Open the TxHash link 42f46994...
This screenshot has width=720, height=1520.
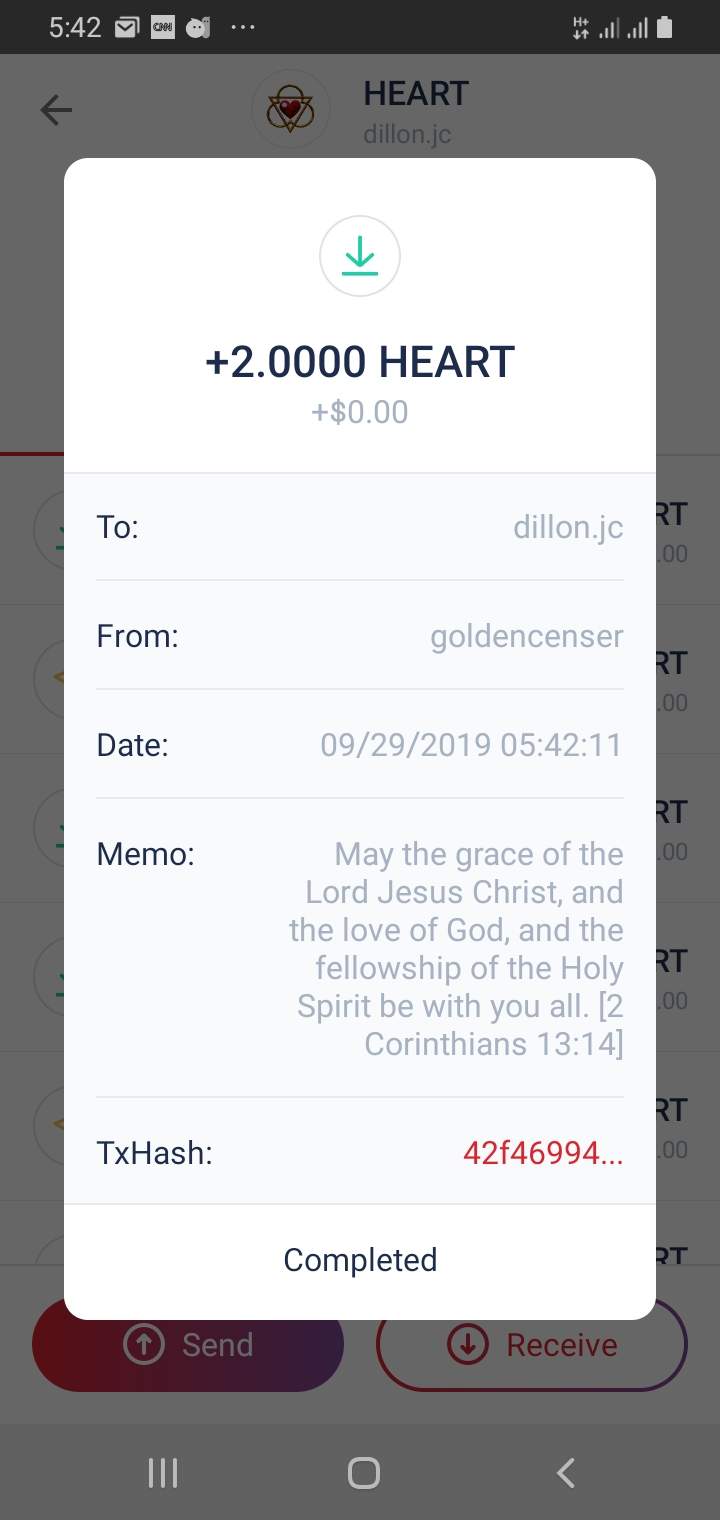[542, 1153]
